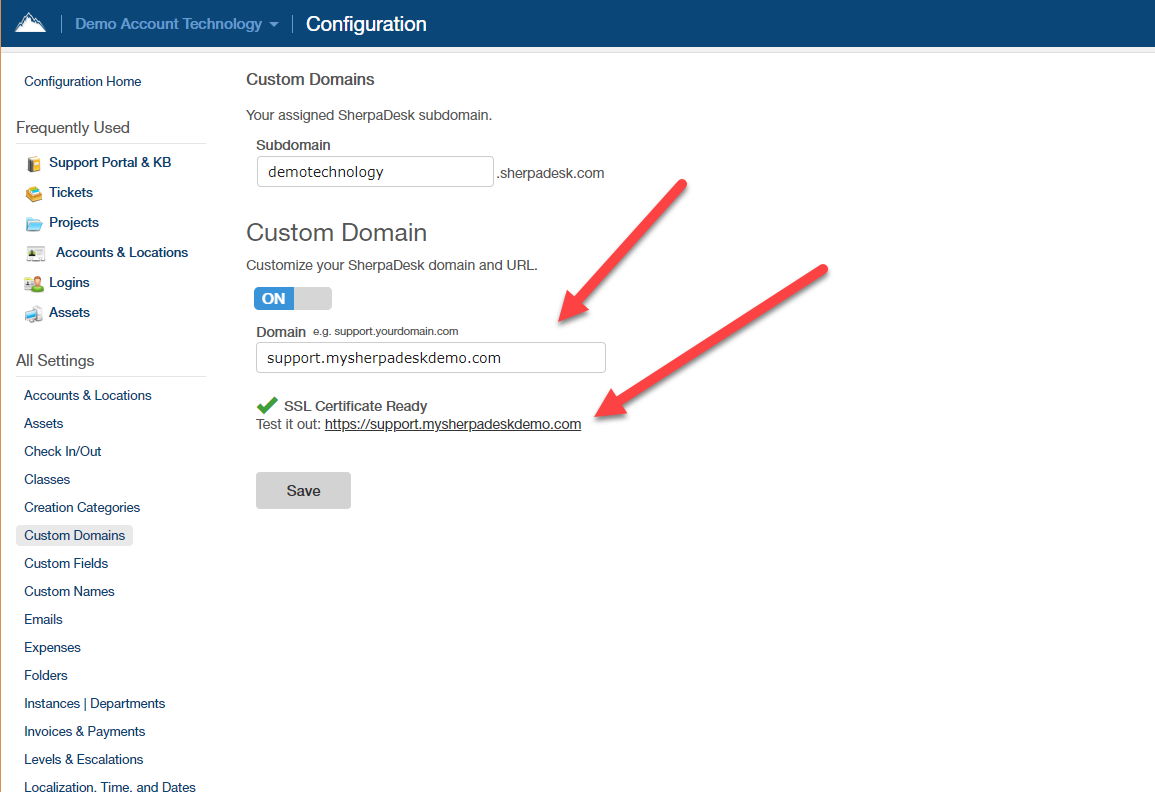Click the Assets icon in Frequently Used
Viewport: 1155px width, 792px height.
click(x=32, y=312)
